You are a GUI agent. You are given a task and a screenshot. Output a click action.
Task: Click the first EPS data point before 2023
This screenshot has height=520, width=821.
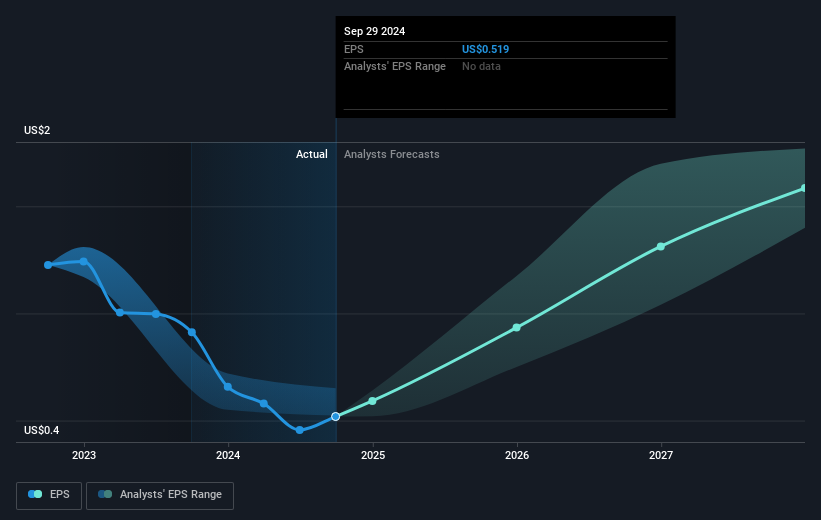coord(48,265)
